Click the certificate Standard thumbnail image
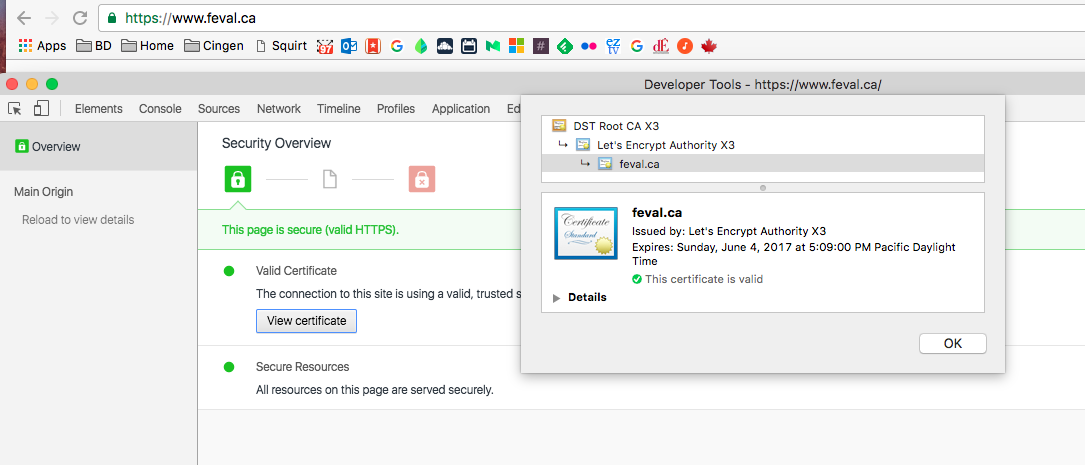 point(585,233)
